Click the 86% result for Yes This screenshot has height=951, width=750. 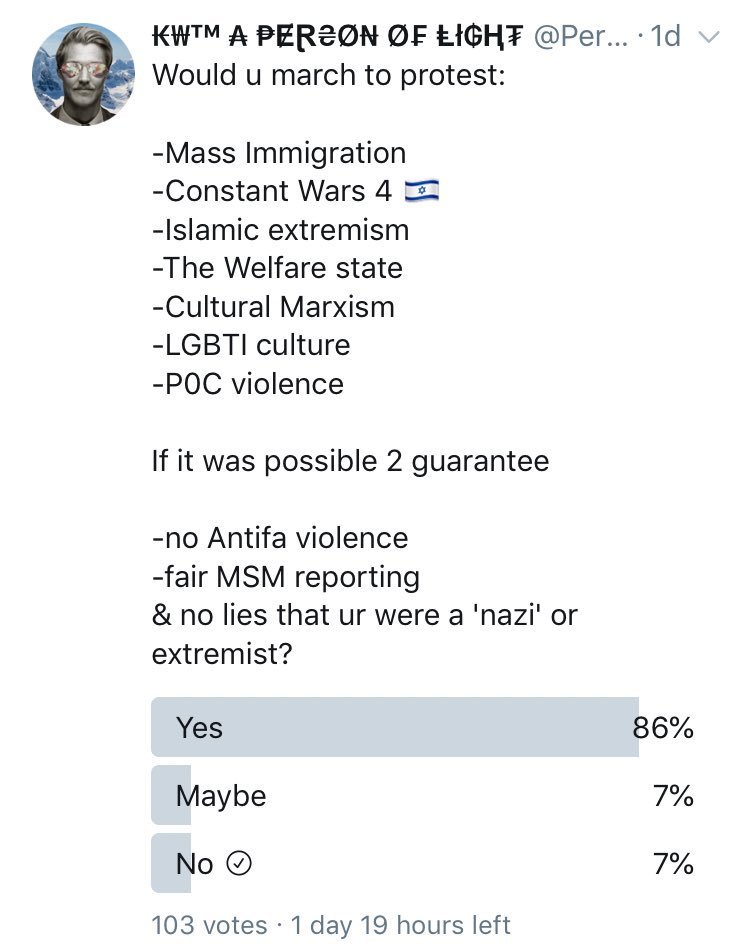(x=663, y=727)
